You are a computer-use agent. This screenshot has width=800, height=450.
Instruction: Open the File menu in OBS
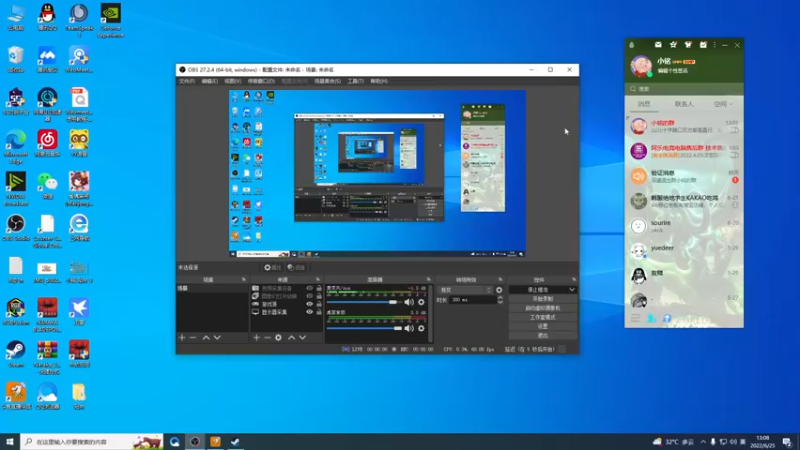pos(187,81)
